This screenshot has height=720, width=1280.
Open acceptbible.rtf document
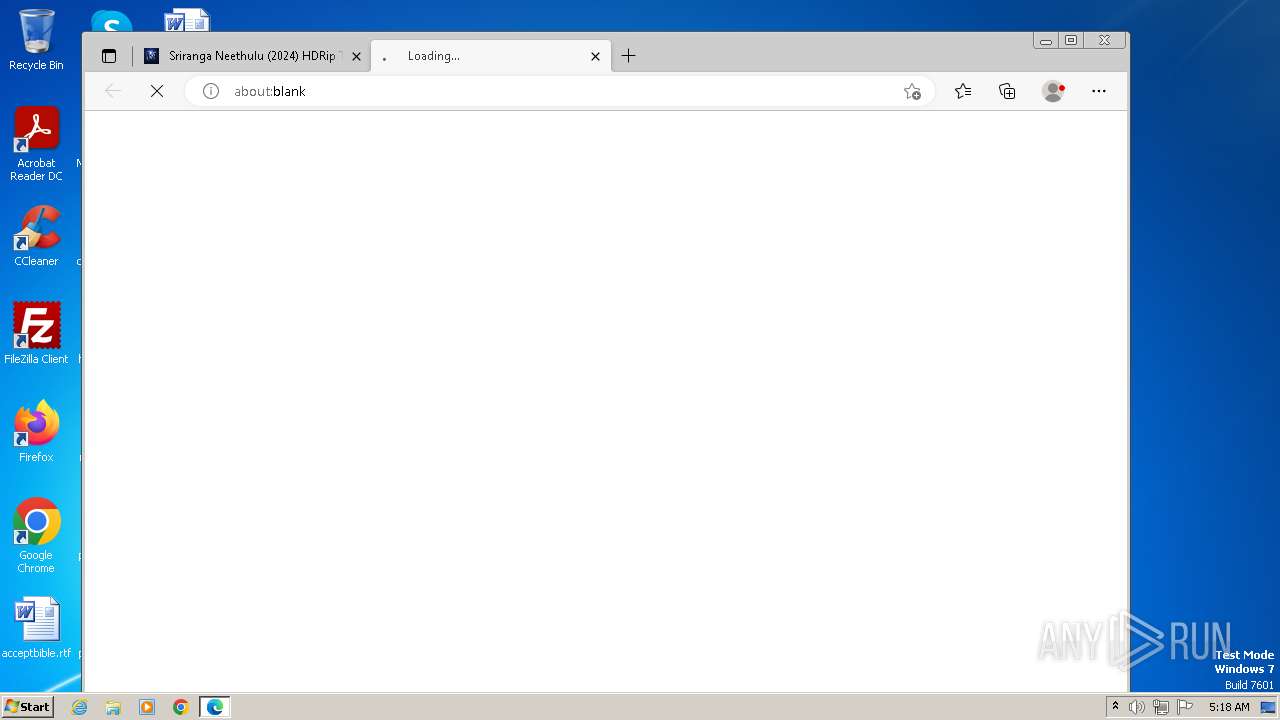tap(36, 628)
